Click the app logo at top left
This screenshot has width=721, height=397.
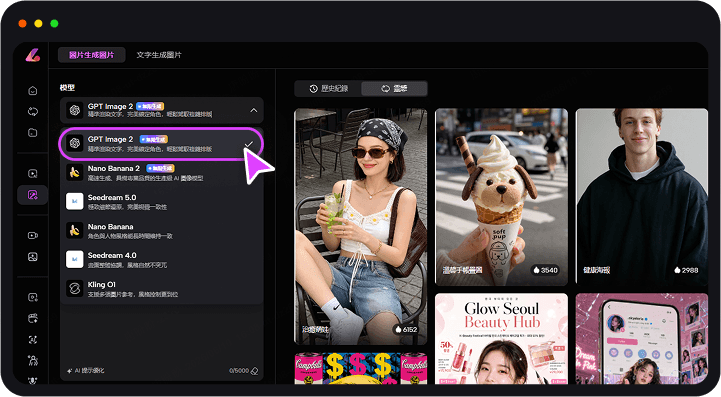(33, 55)
